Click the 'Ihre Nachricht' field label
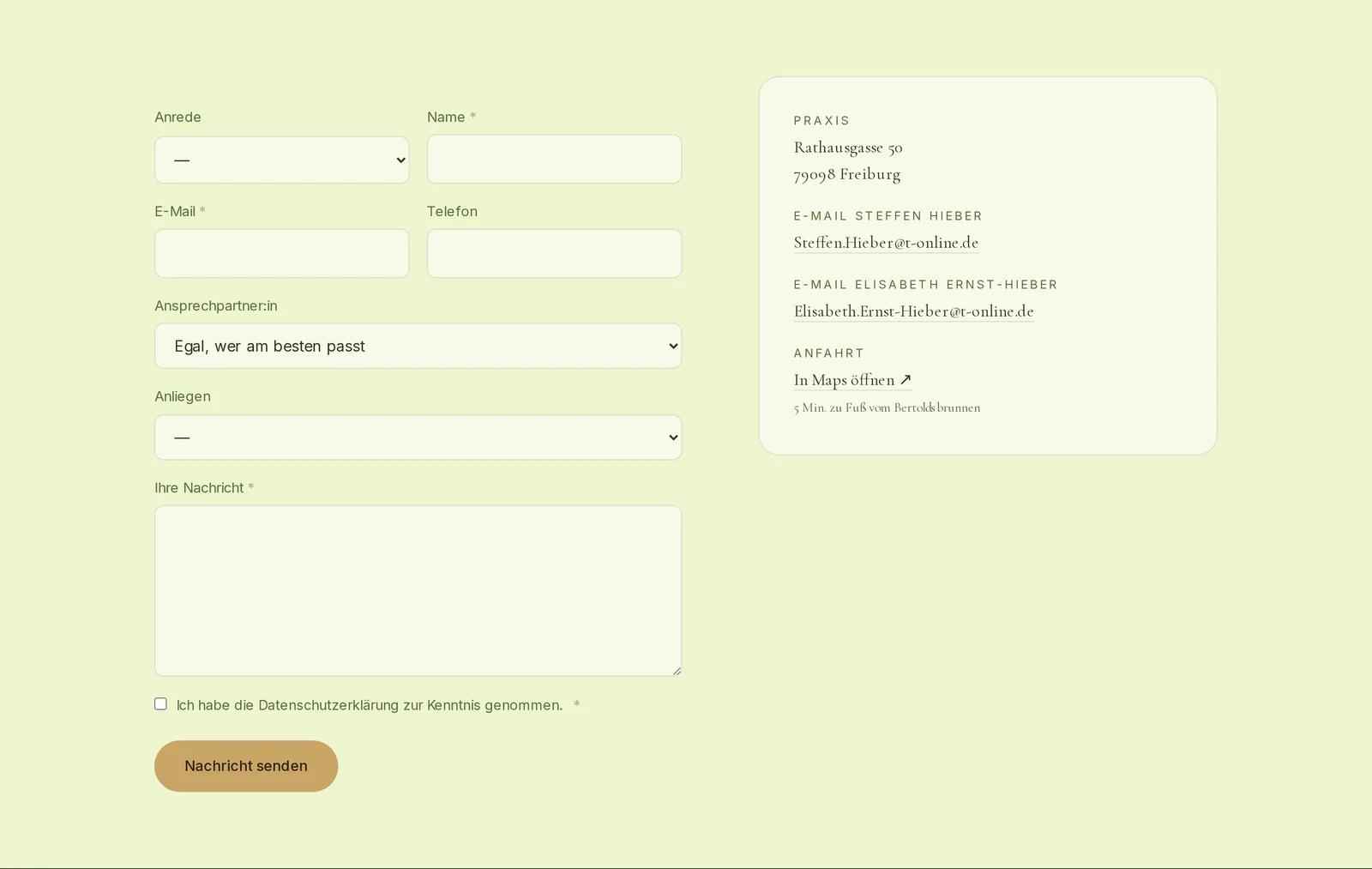The width and height of the screenshot is (1372, 869). click(199, 488)
